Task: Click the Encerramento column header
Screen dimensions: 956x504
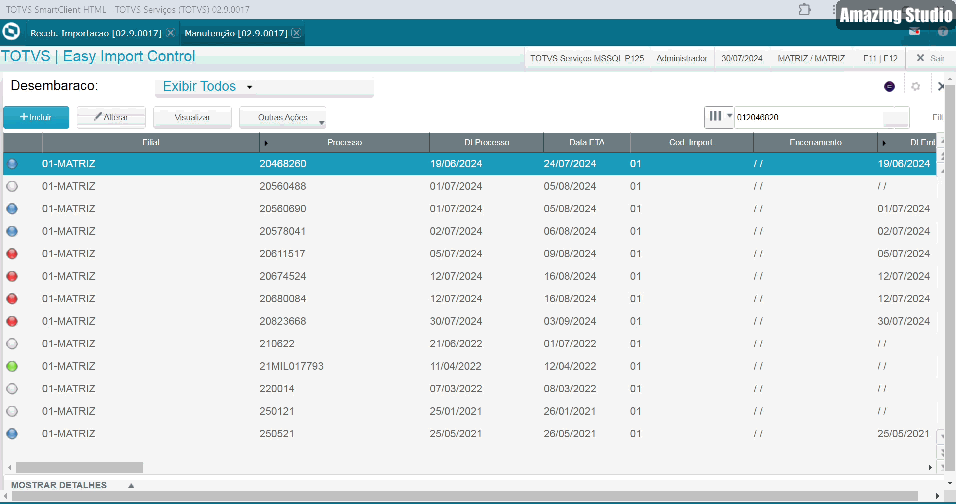Action: 815,143
